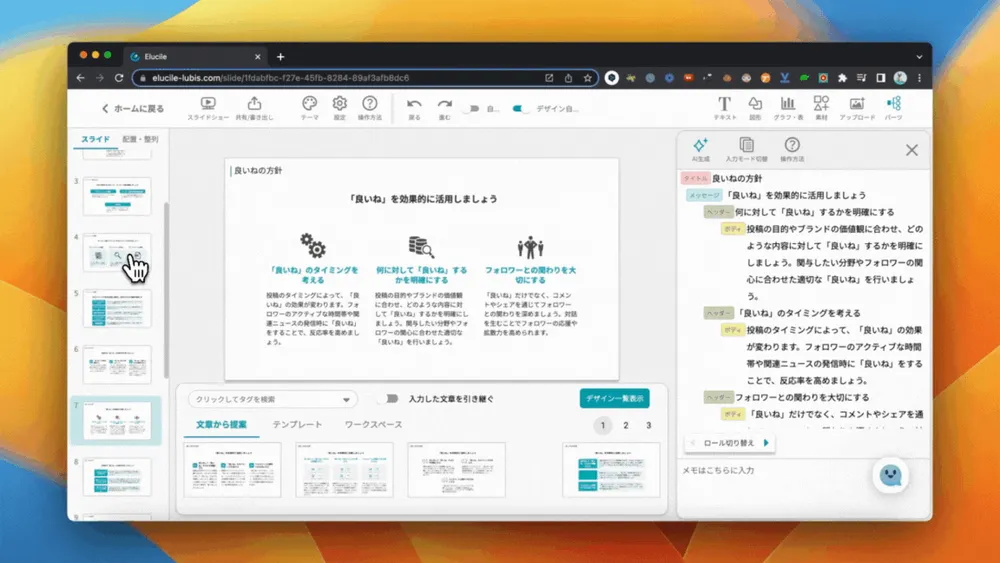Click the browser address bar URL
This screenshot has width=1000, height=563.
(281, 78)
